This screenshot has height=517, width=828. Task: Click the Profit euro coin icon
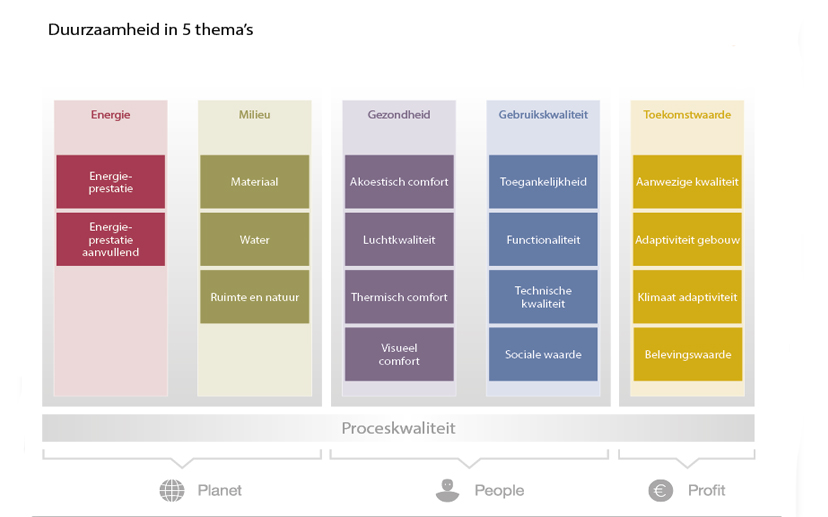pos(661,491)
